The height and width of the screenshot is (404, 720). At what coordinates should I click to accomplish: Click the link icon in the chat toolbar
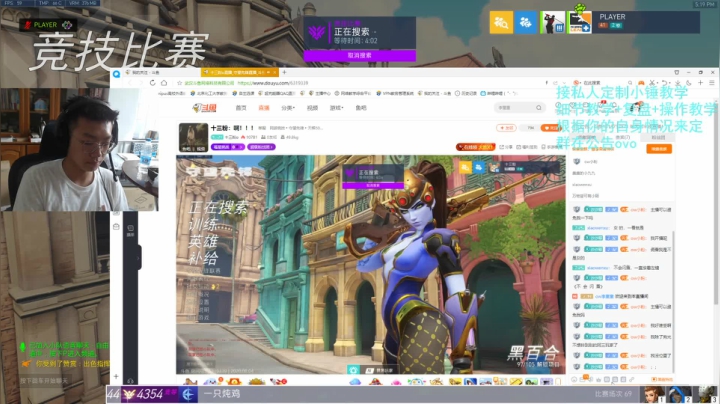point(632,380)
